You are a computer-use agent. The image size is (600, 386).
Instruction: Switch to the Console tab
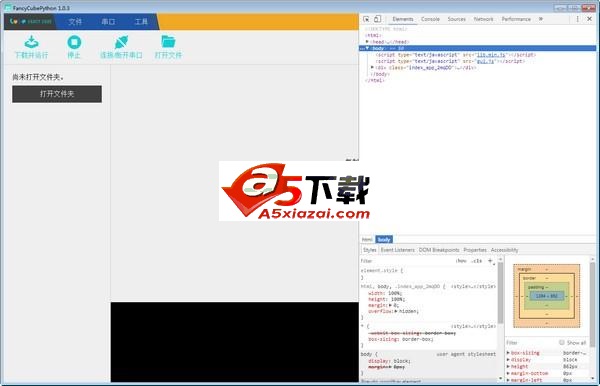pyautogui.click(x=430, y=19)
